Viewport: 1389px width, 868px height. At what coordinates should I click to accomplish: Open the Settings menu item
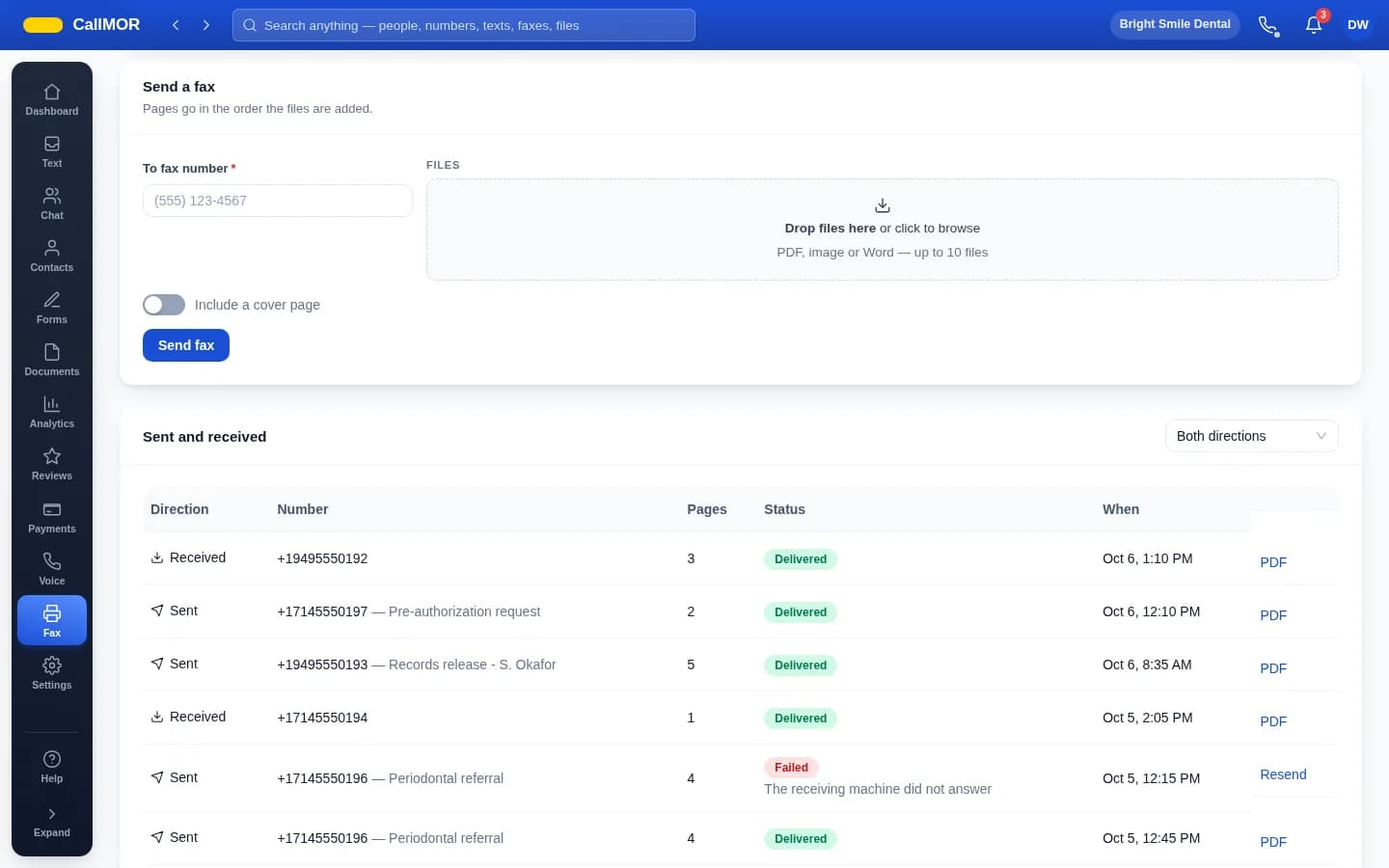[52, 673]
